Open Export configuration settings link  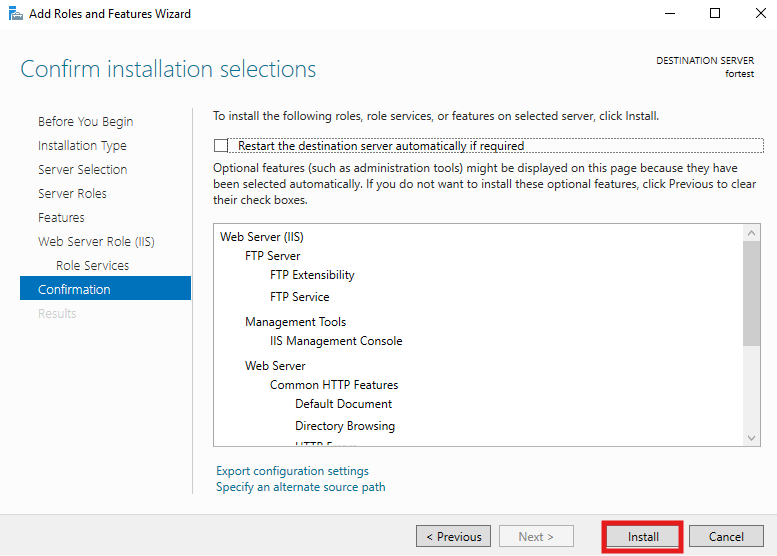click(x=292, y=471)
